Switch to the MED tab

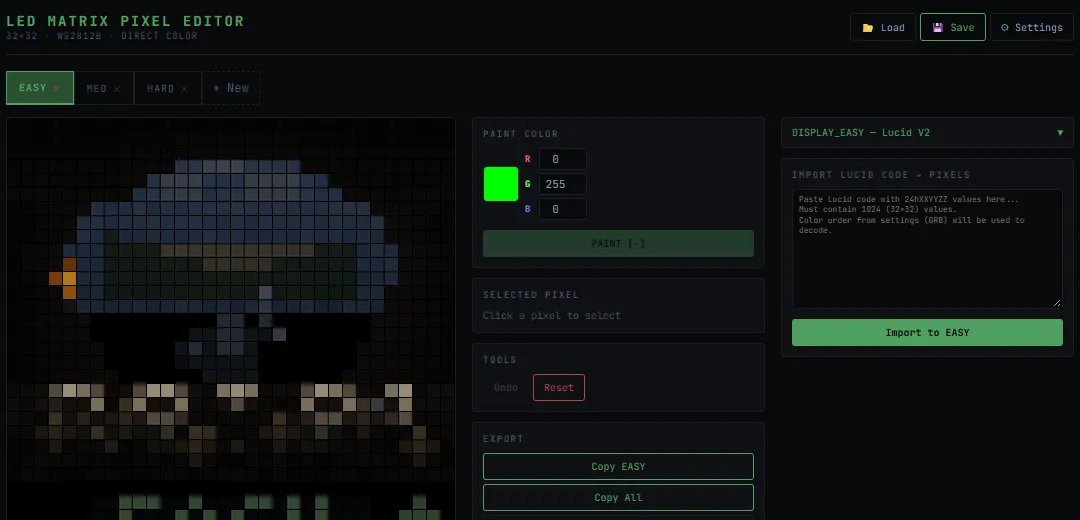[104, 88]
